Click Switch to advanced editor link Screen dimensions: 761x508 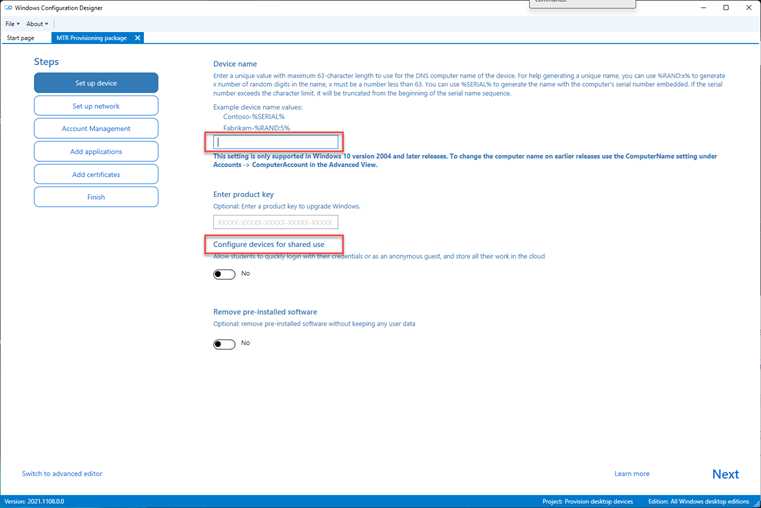(62, 474)
